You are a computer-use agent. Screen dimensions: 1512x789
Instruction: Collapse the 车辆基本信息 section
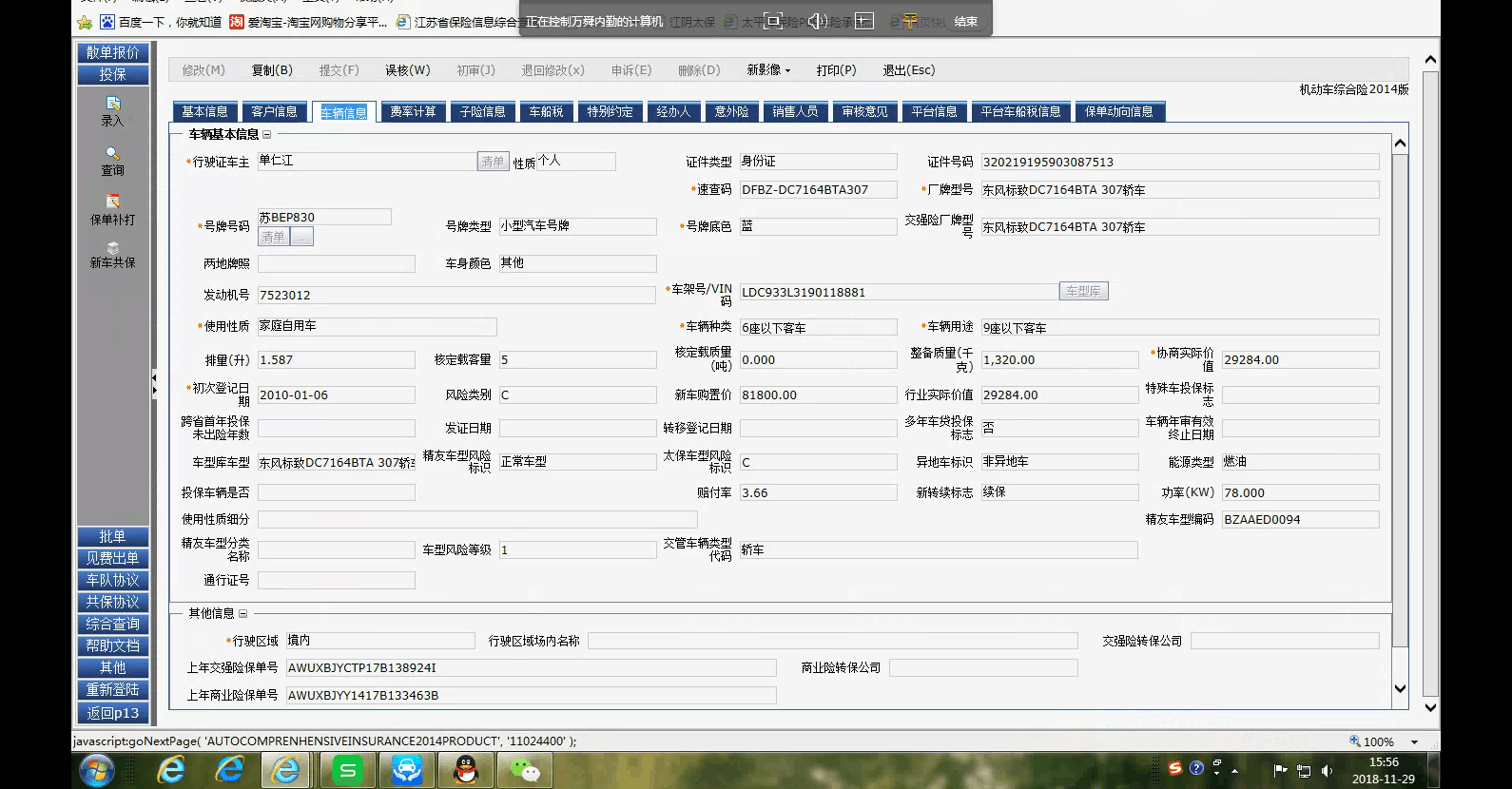pyautogui.click(x=267, y=135)
